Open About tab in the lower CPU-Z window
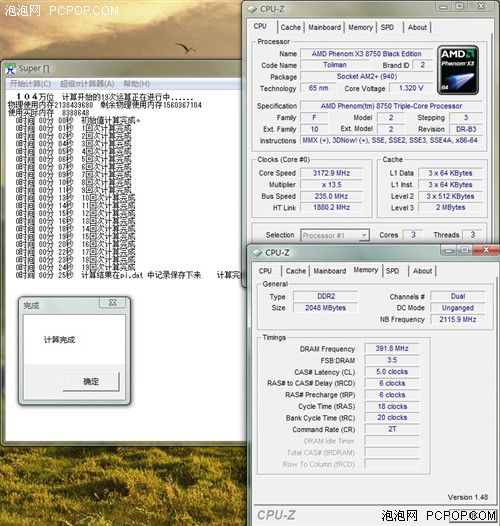 point(422,271)
